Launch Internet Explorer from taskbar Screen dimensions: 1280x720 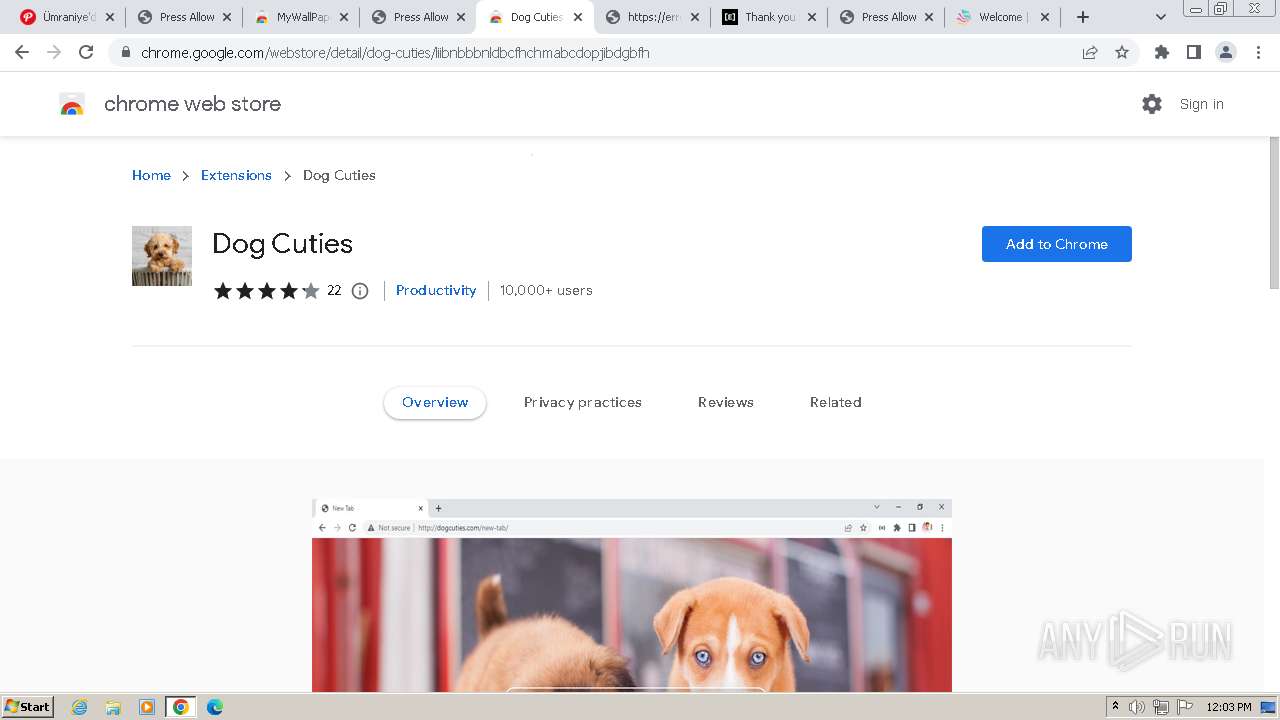[x=80, y=707]
